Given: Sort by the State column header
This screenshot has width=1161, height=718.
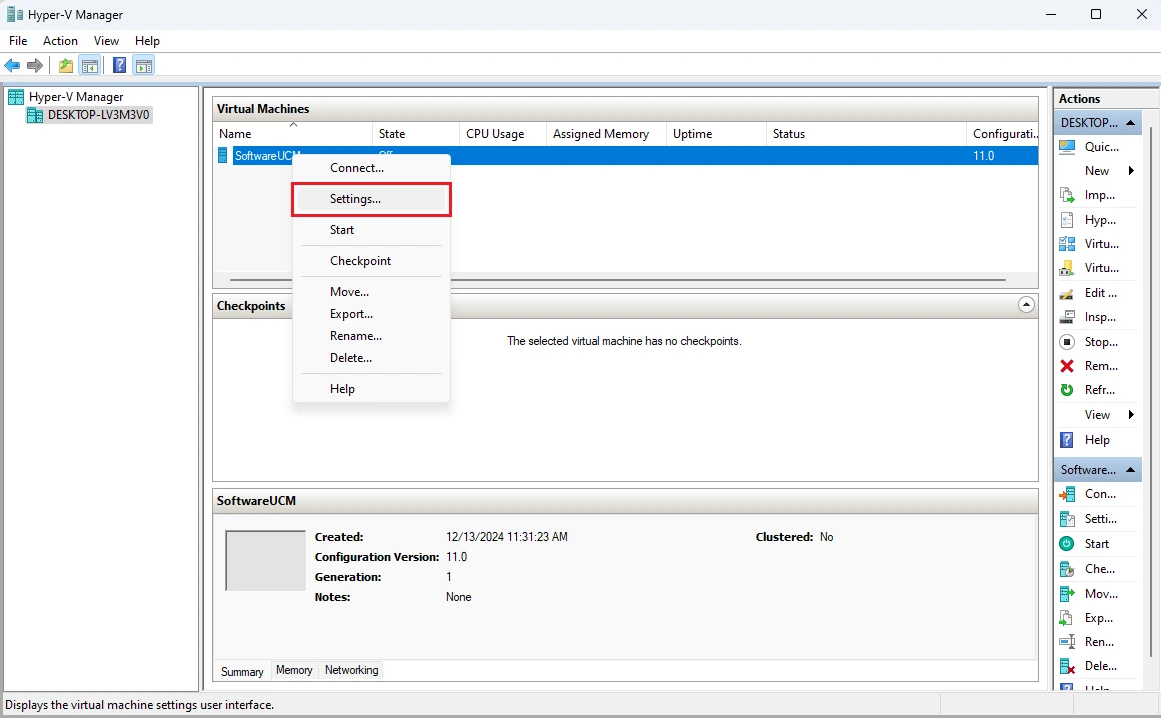Looking at the screenshot, I should [415, 134].
